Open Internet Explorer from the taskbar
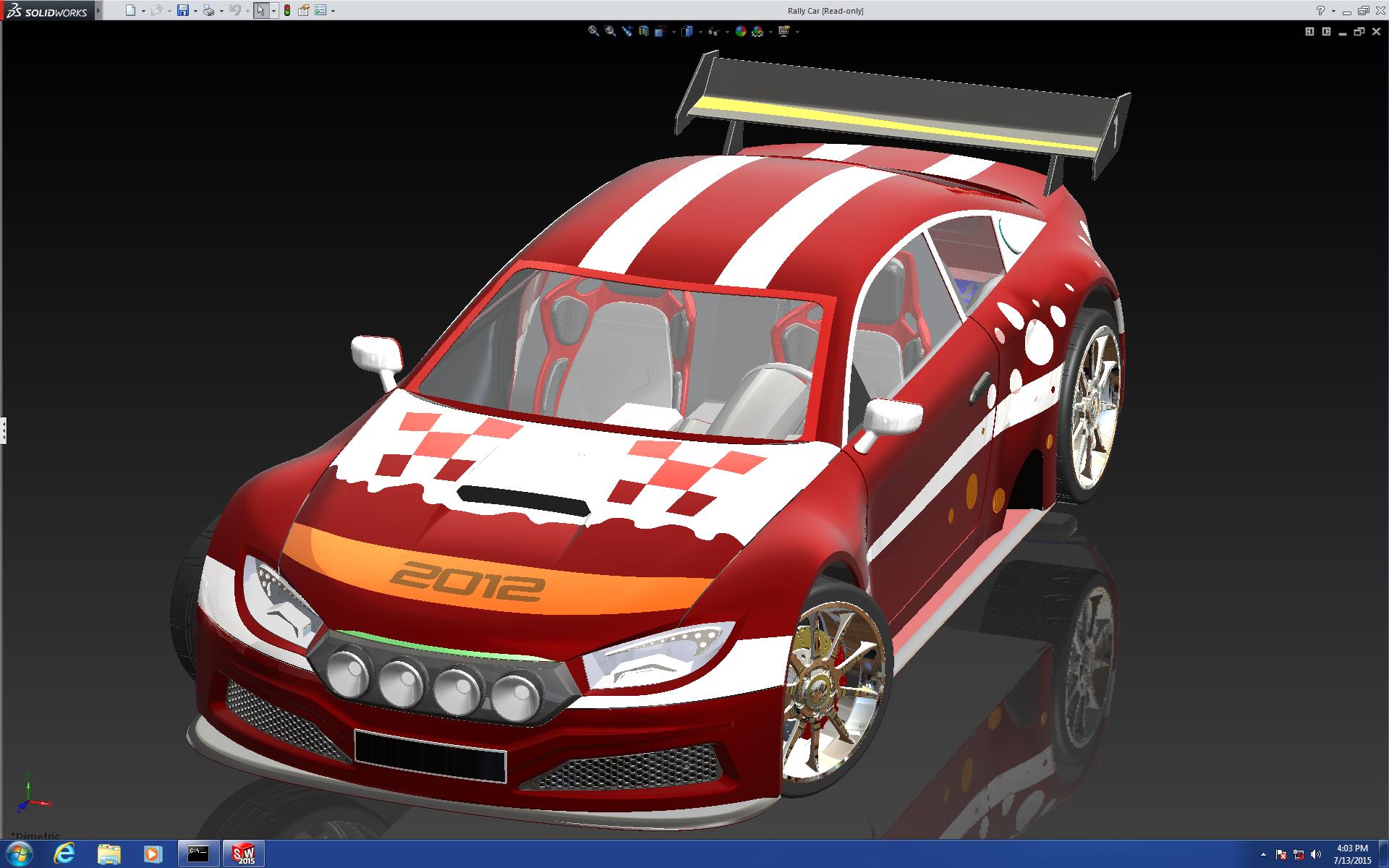Image resolution: width=1389 pixels, height=868 pixels. coord(64,854)
